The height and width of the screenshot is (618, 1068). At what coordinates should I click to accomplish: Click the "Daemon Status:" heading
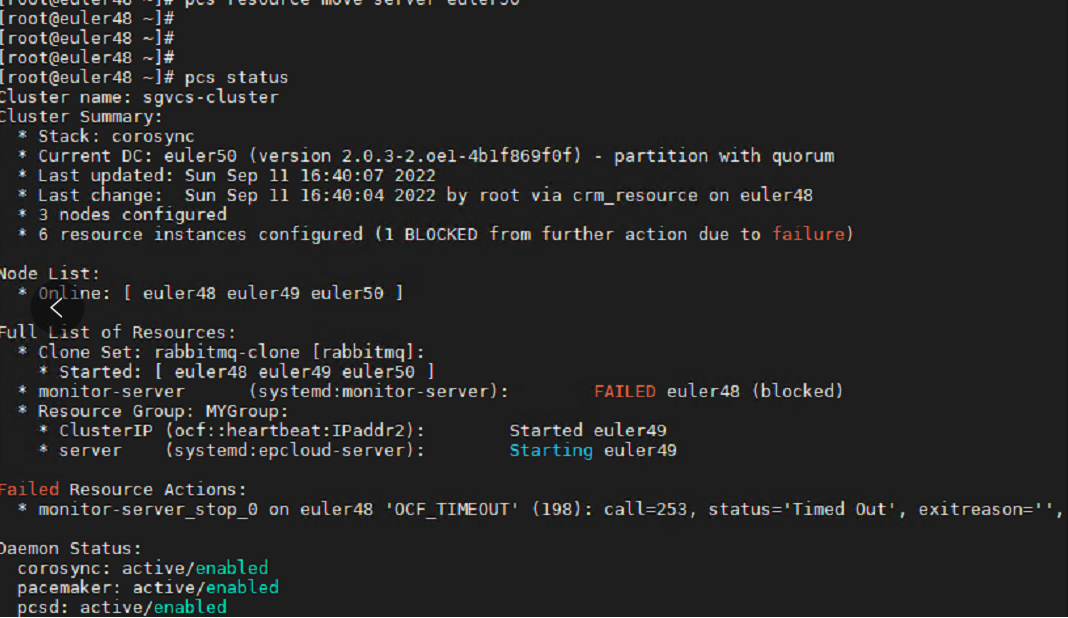pos(70,548)
